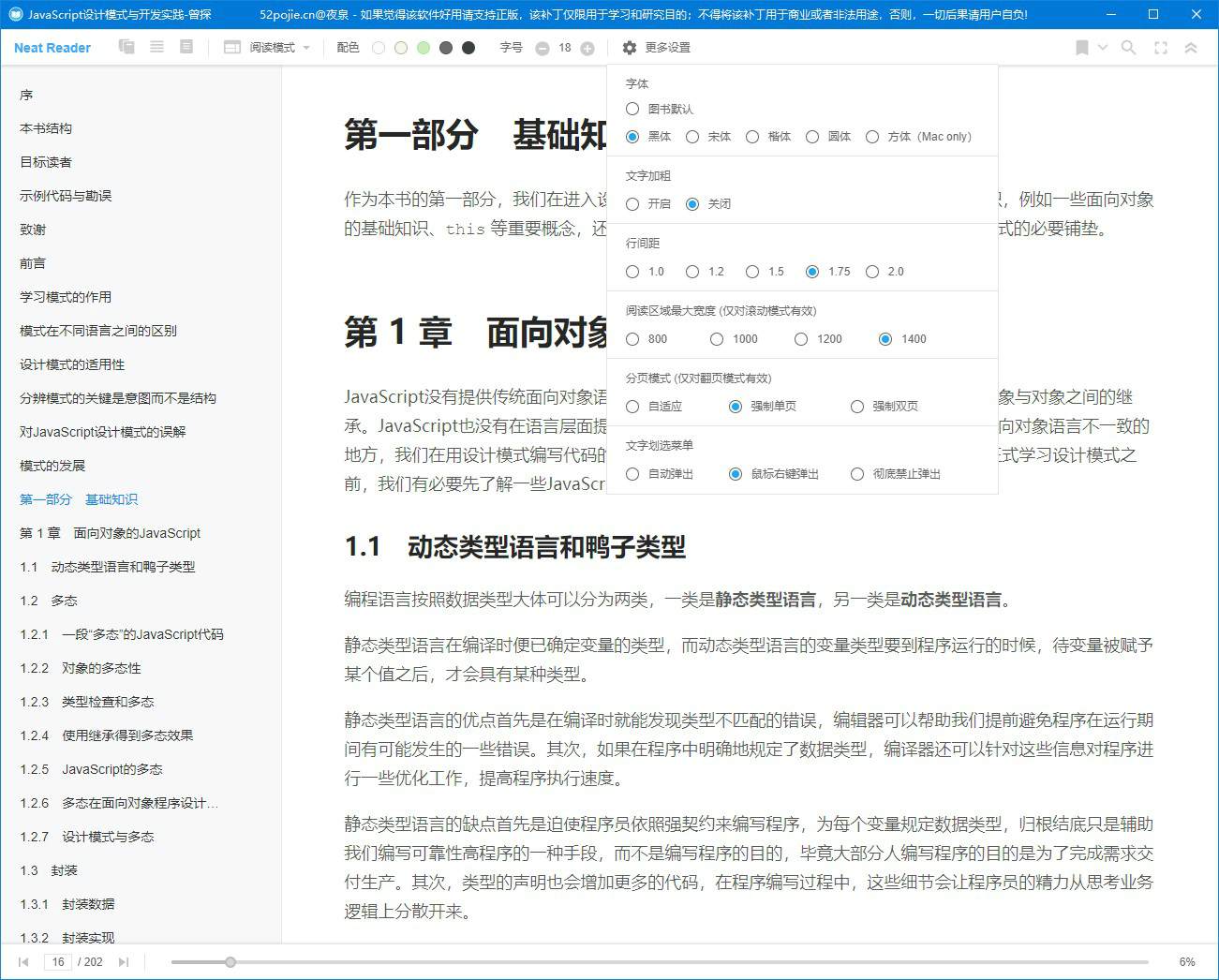
Task: Open the search magnifier icon
Action: click(1129, 48)
